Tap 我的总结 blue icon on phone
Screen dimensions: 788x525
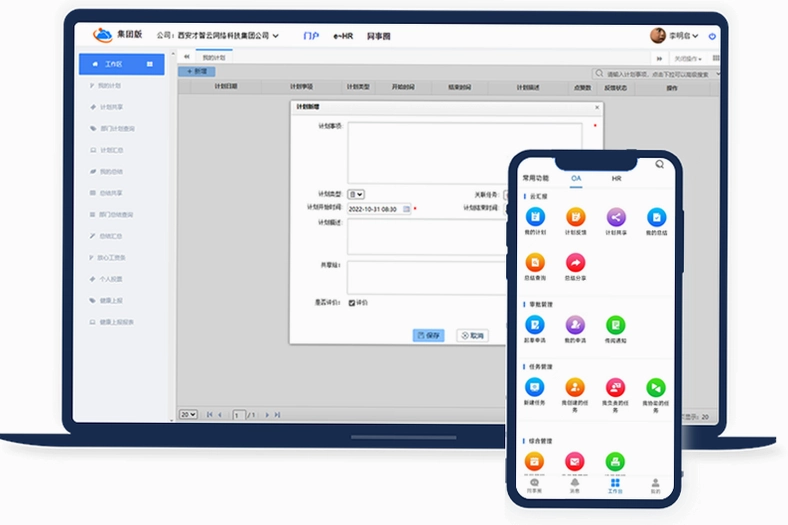click(656, 217)
